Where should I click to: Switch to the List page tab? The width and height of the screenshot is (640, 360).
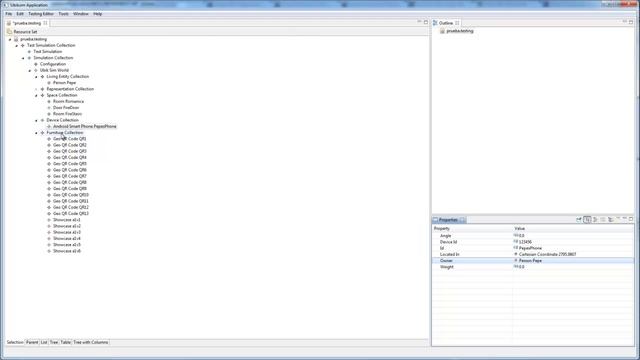[44, 342]
